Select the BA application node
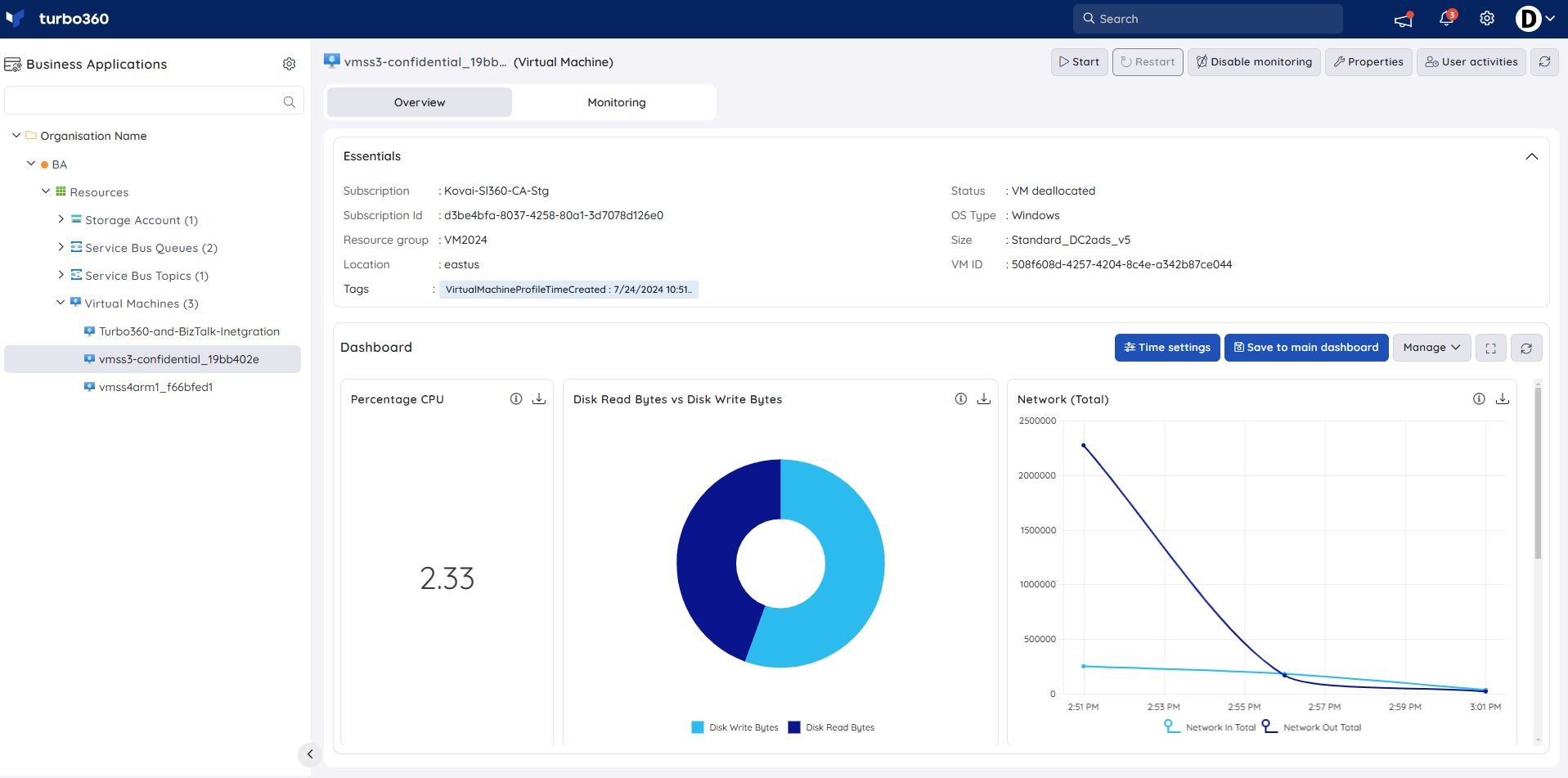1568x778 pixels. [59, 164]
